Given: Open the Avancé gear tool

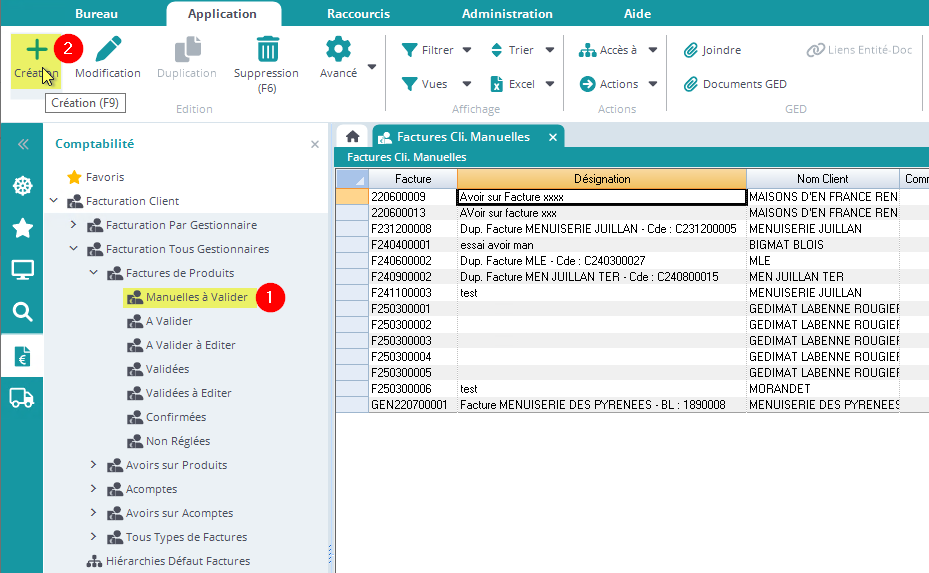Looking at the screenshot, I should (x=339, y=50).
